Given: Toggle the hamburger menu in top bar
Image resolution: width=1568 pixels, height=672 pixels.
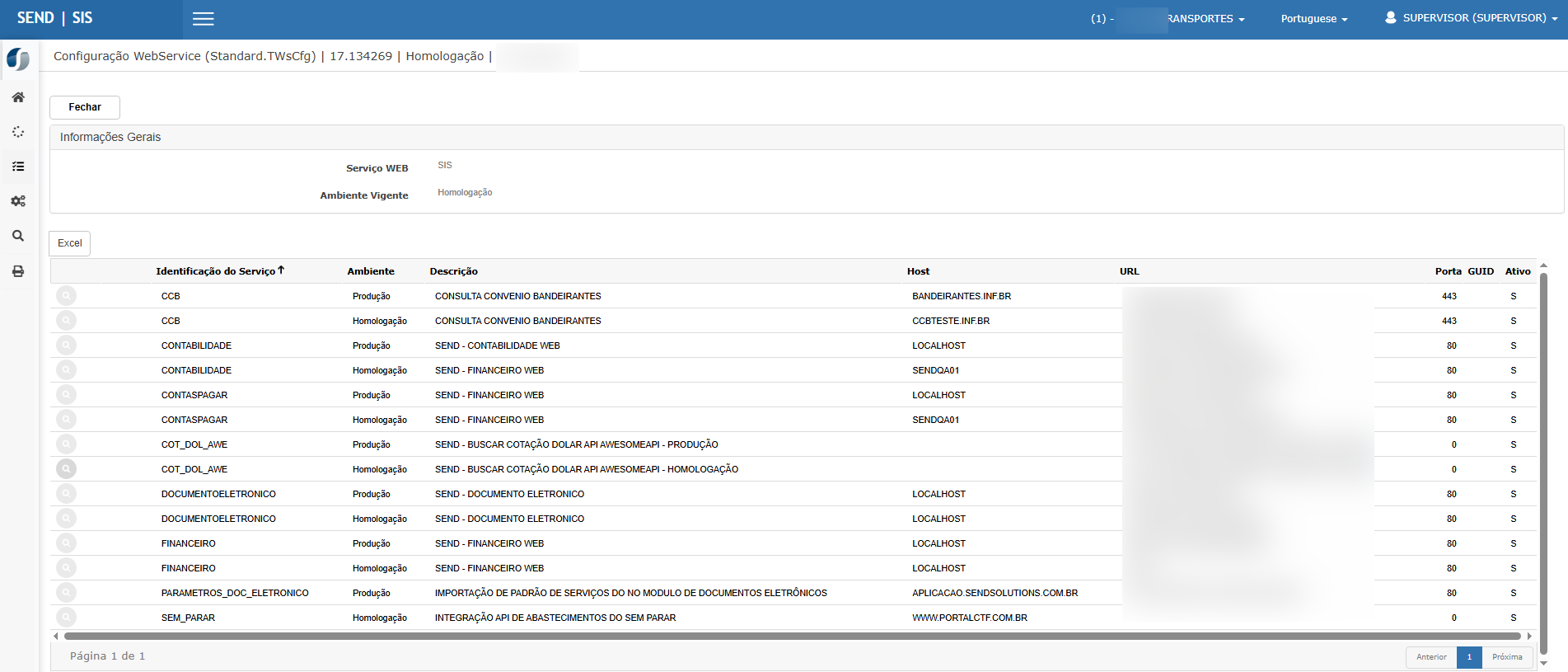Looking at the screenshot, I should pyautogui.click(x=203, y=19).
